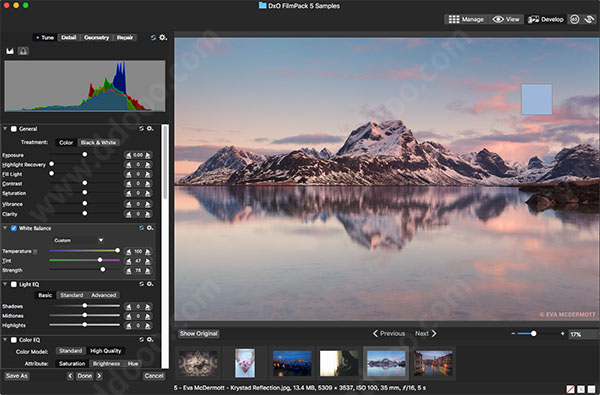
Task: Decrease Exposure value with left stepper arrow
Action: (129, 155)
